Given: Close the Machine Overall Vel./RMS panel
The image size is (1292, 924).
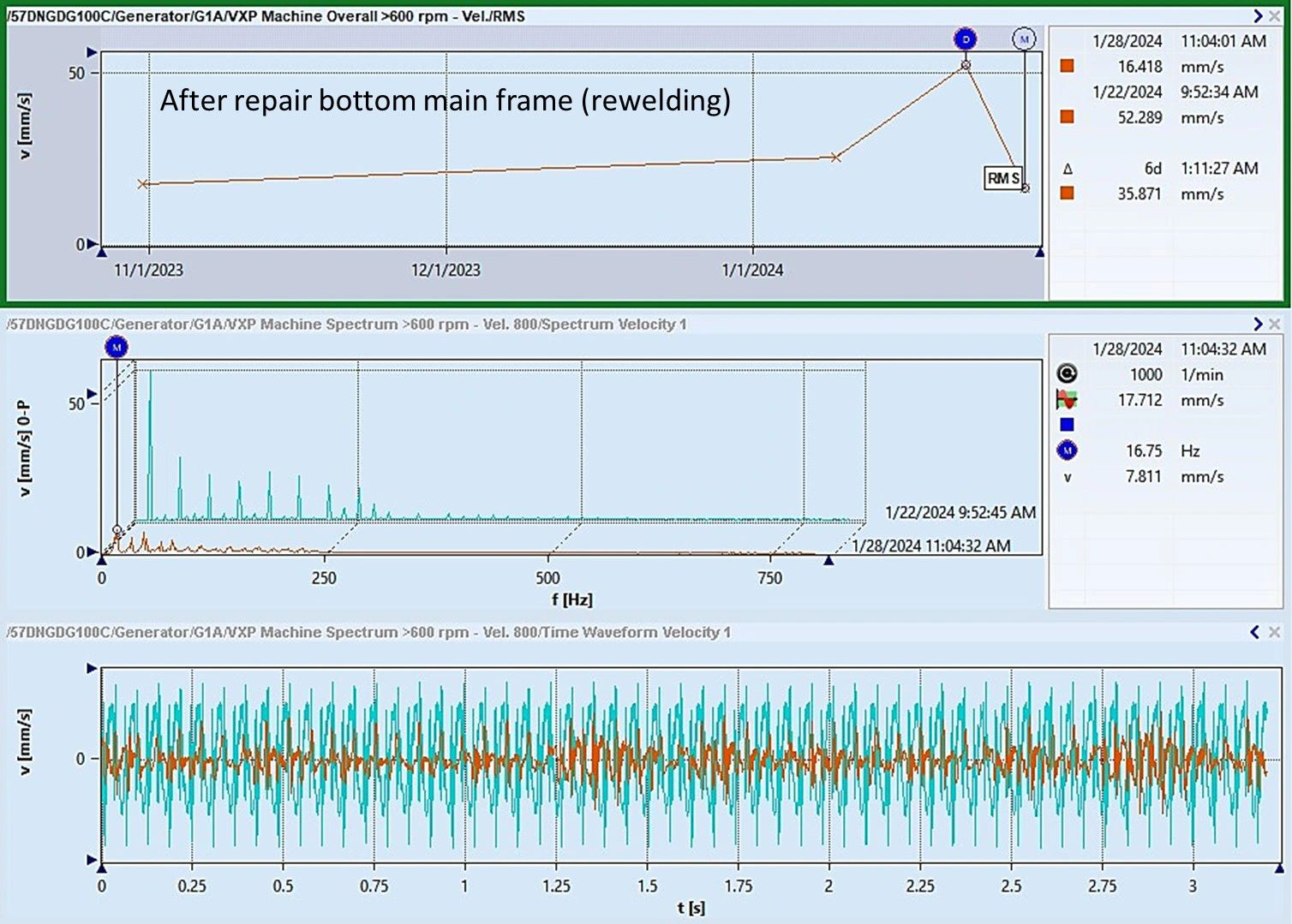Looking at the screenshot, I should pyautogui.click(x=1274, y=16).
